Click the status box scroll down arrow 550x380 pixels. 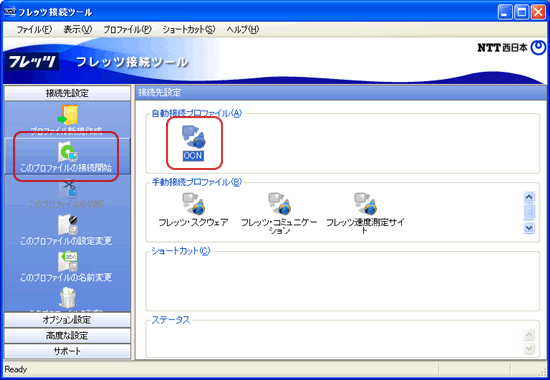coord(529,348)
